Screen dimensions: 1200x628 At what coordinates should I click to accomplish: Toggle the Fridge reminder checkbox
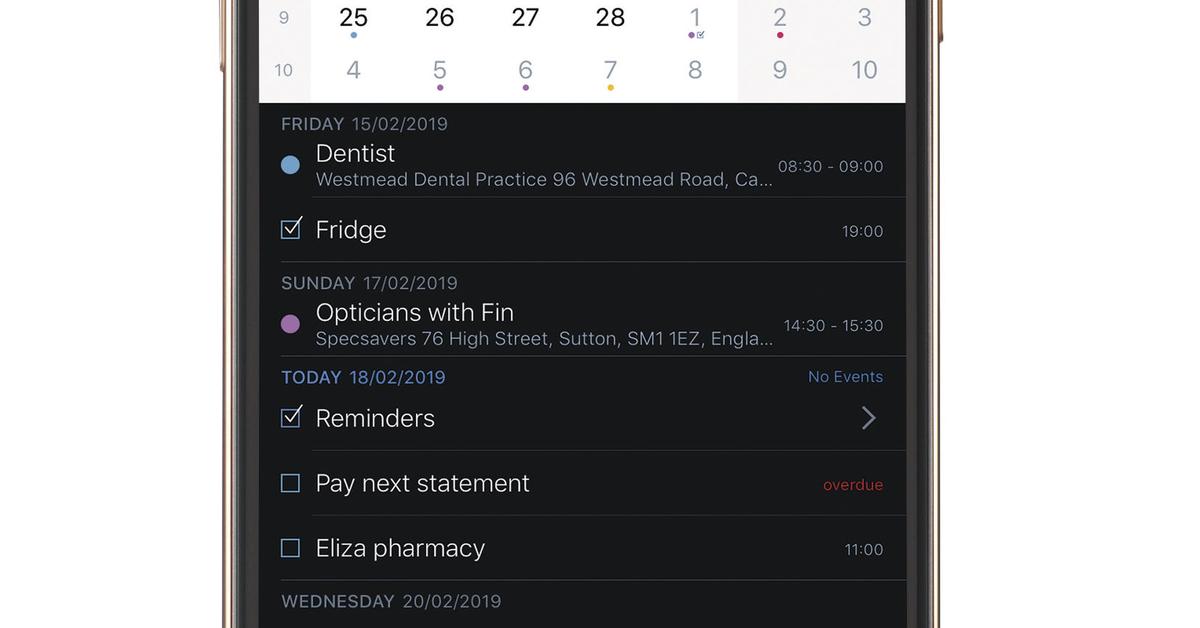(x=291, y=229)
